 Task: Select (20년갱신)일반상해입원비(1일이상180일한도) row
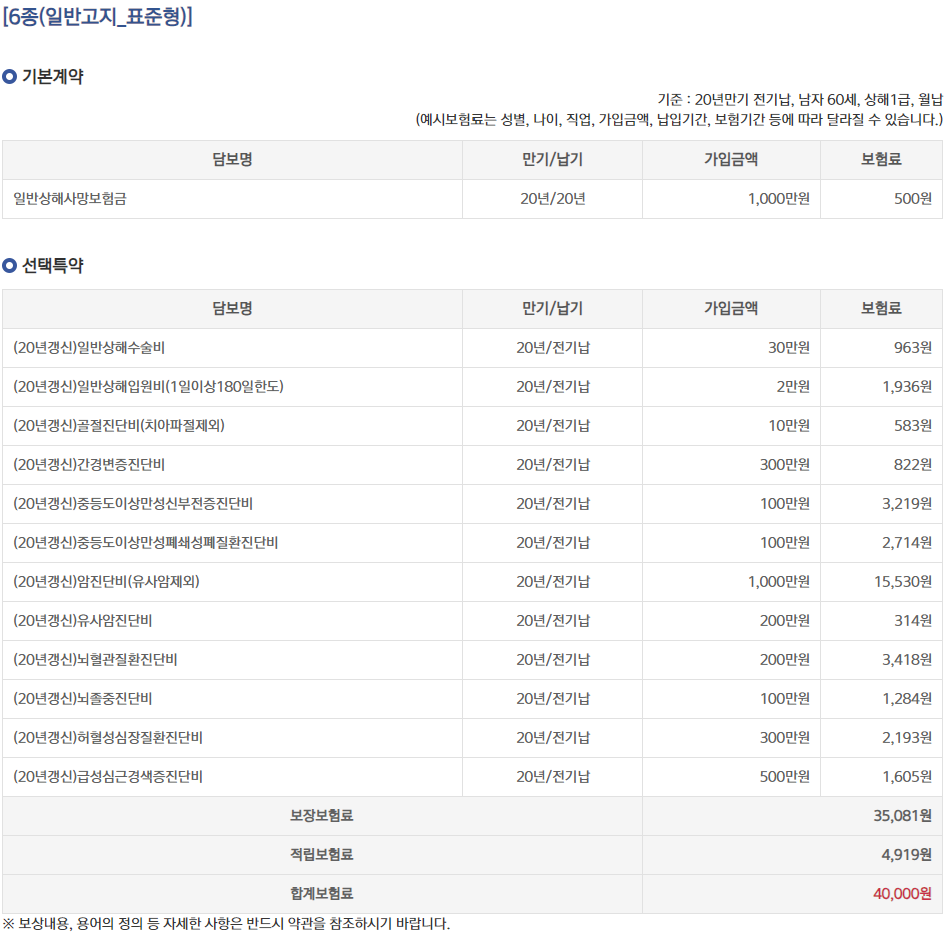[148, 386]
